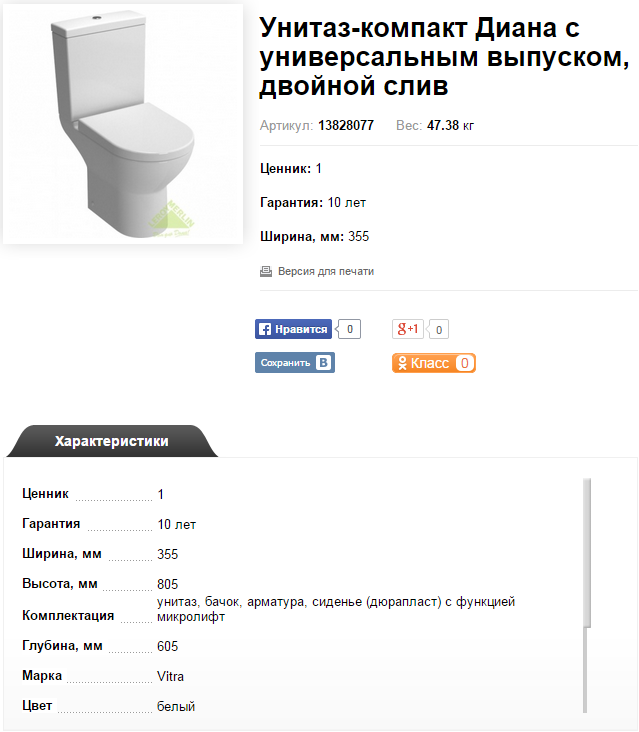
Task: Click the Odnoklassniki Класс button
Action: (434, 363)
